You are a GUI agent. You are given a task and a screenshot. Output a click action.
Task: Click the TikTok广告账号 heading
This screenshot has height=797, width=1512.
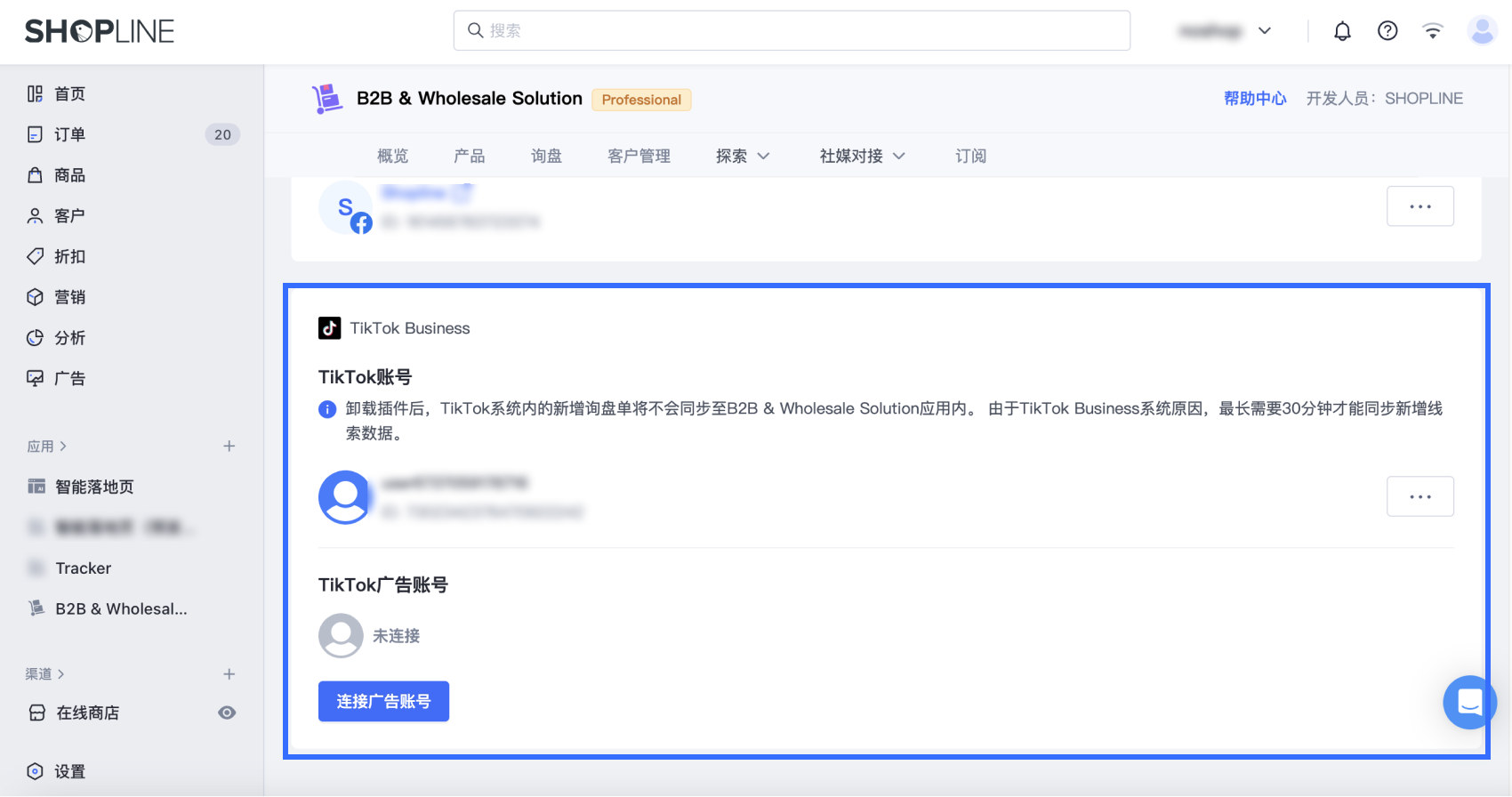pos(383,585)
